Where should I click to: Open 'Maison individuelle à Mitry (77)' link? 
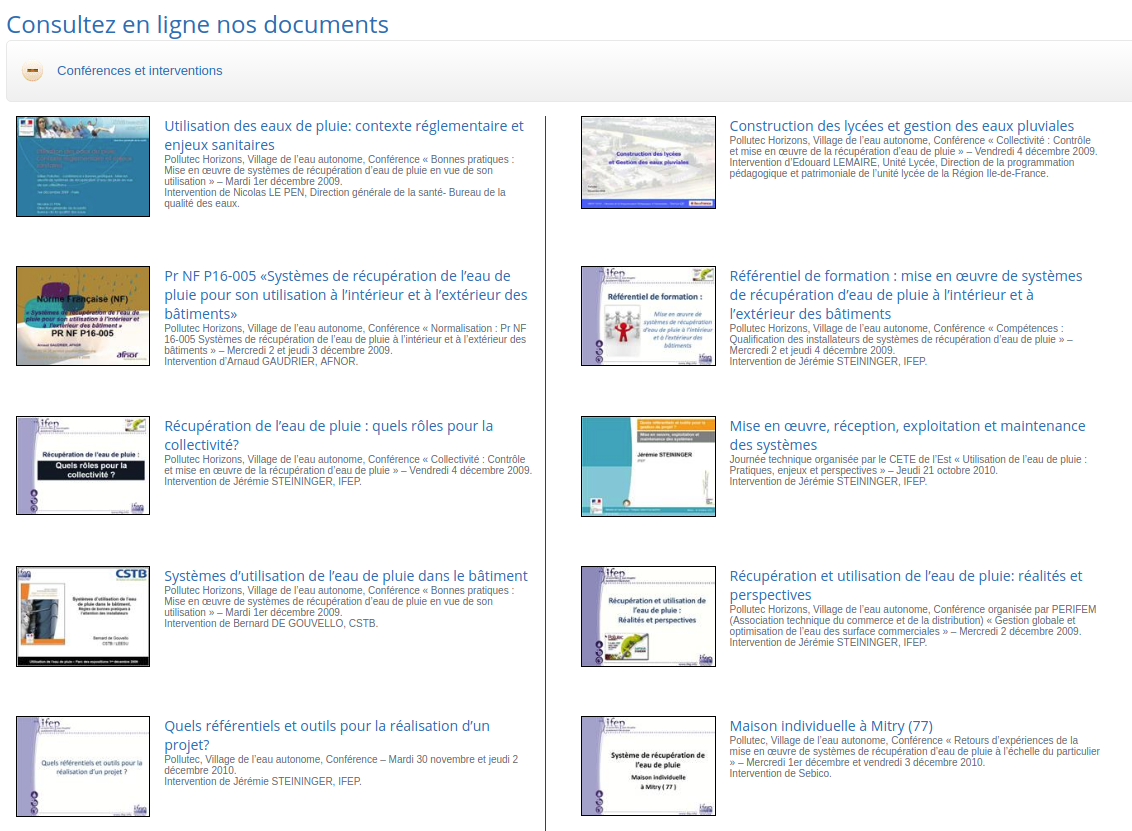[830, 726]
